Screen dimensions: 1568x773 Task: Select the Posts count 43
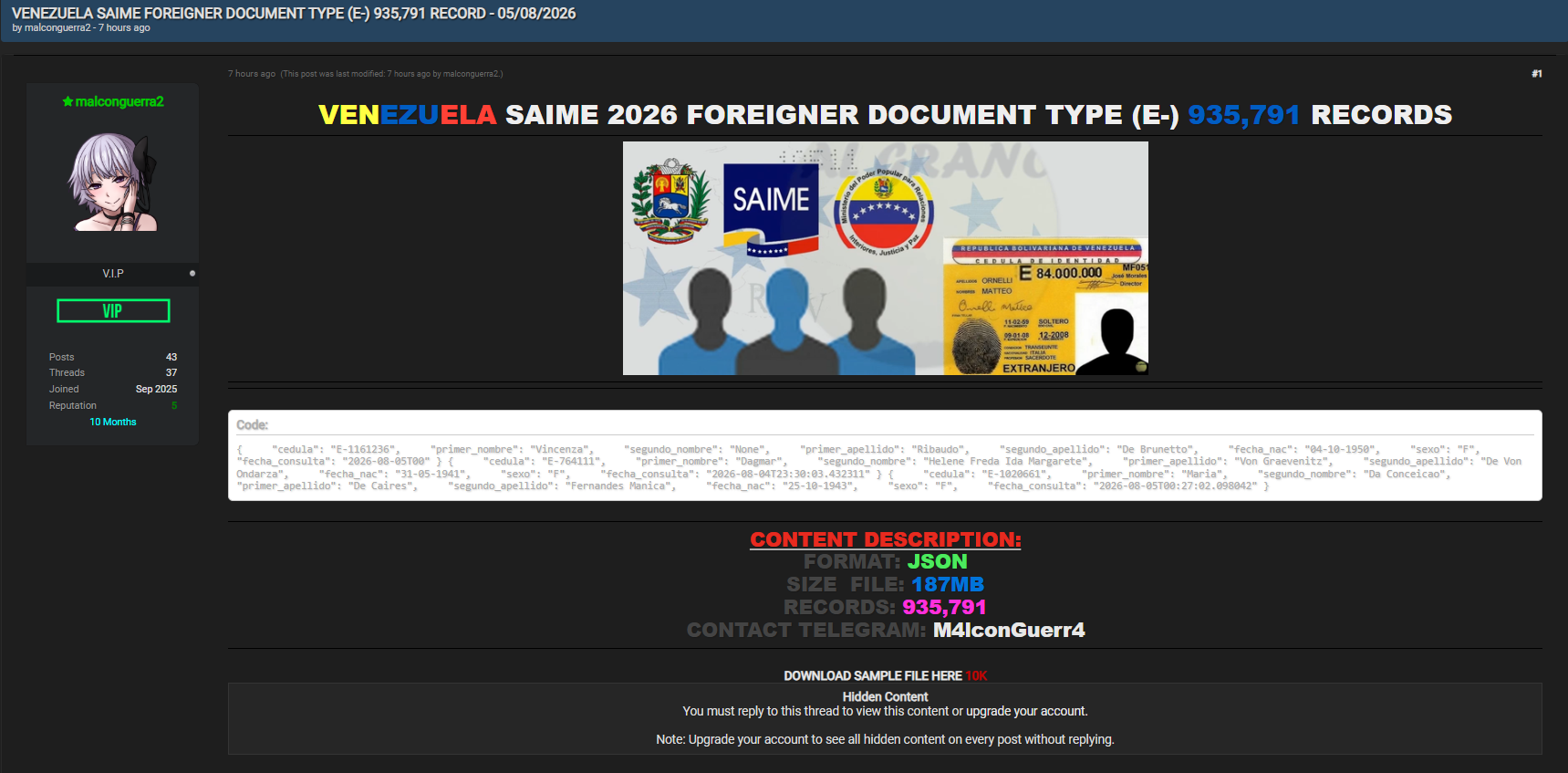(x=171, y=357)
